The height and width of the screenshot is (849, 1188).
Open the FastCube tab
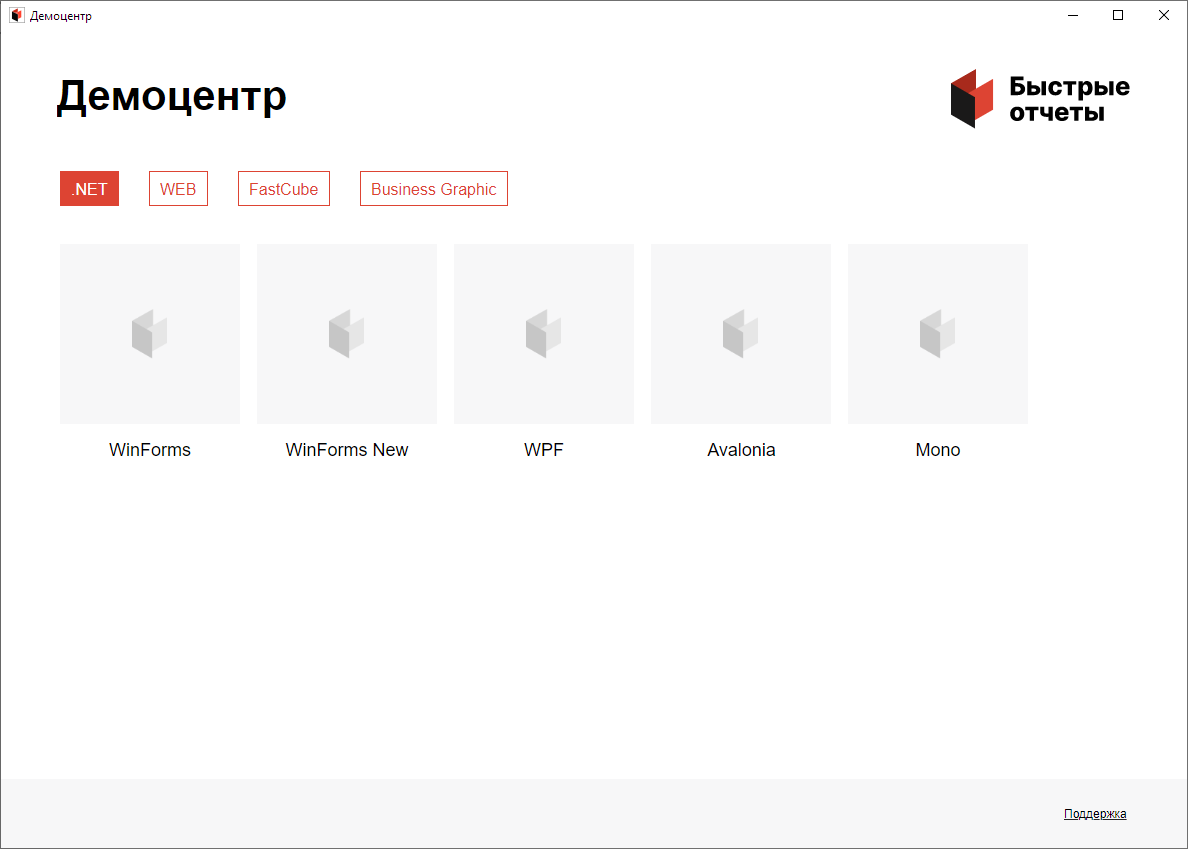click(x=283, y=189)
